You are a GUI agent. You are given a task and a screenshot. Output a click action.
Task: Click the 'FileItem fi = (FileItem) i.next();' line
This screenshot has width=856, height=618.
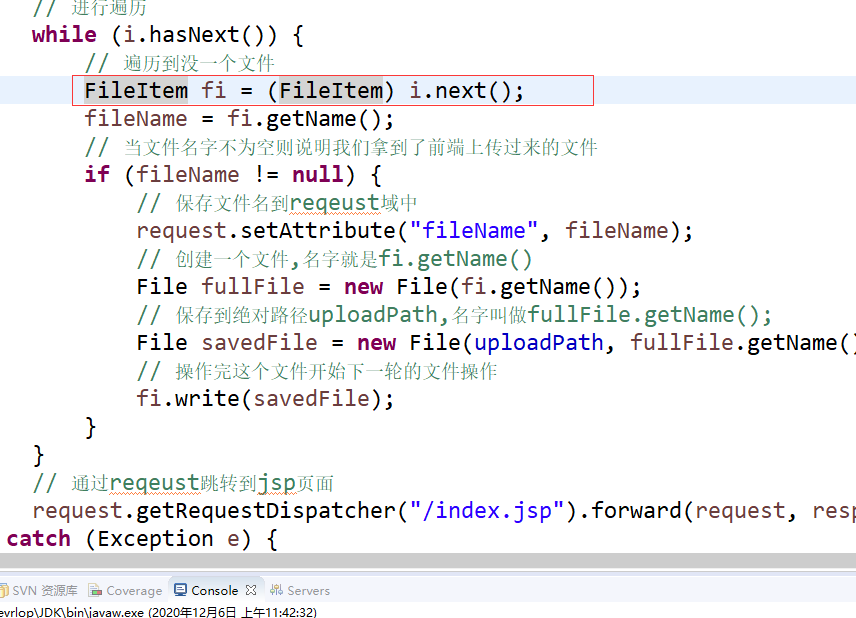point(304,91)
